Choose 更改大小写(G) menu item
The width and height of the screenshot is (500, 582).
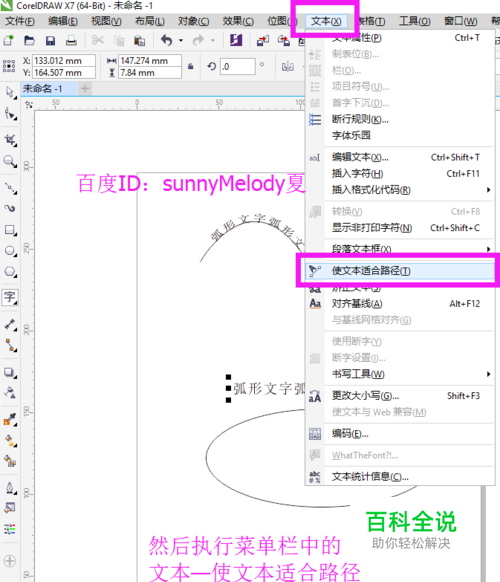coord(400,396)
